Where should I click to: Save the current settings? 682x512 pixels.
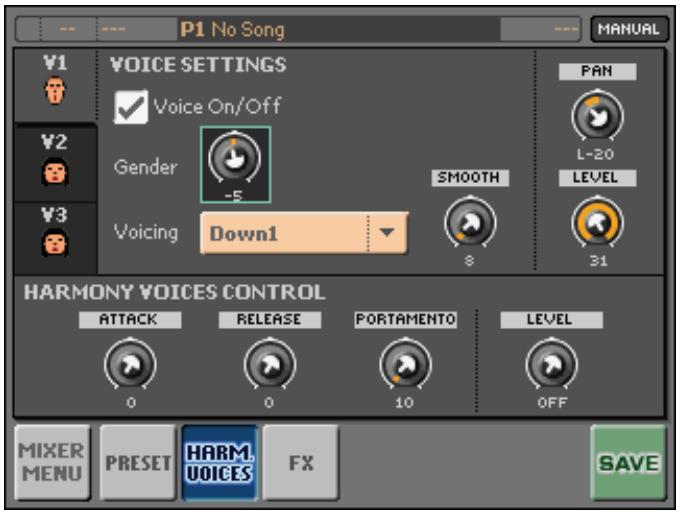pos(629,462)
